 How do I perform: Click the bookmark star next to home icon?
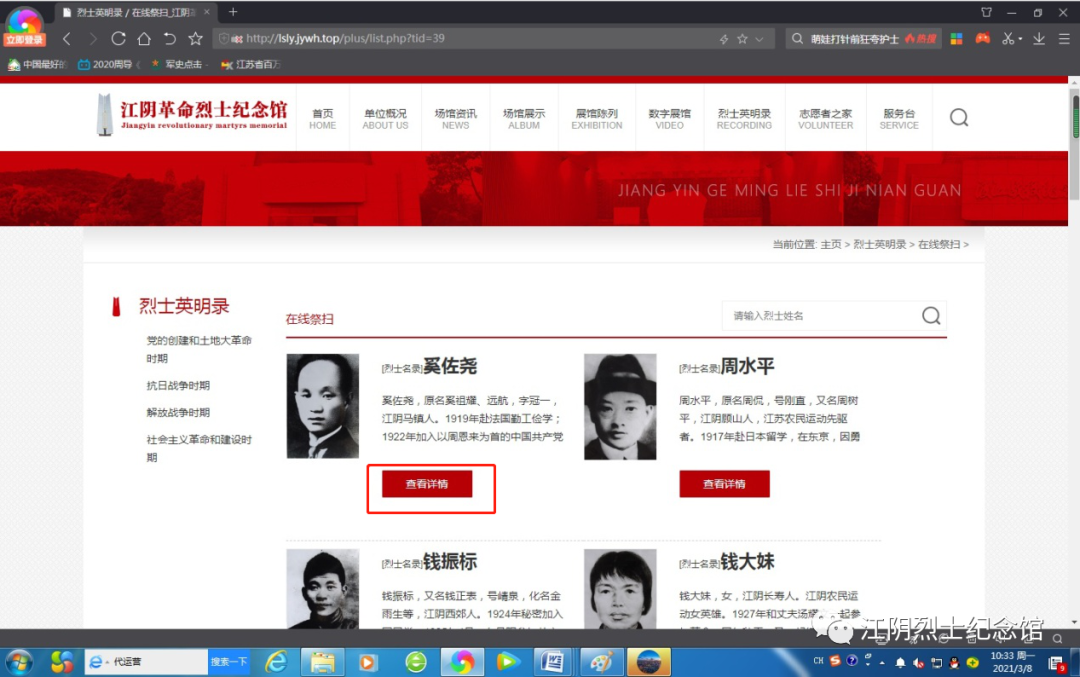[x=195, y=39]
